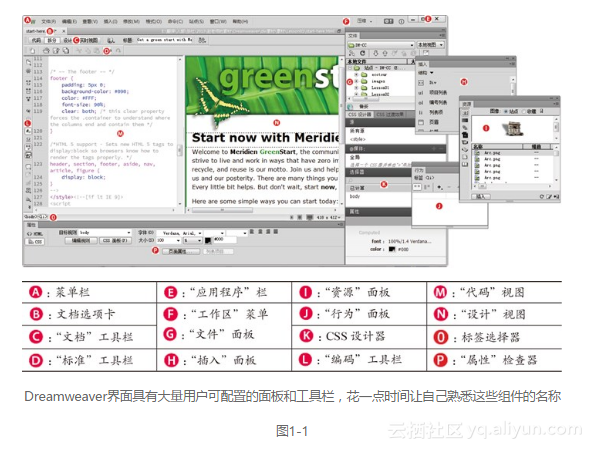This screenshot has width=593, height=450.
Task: Open the 文件(F) menu
Action: [x=48, y=22]
